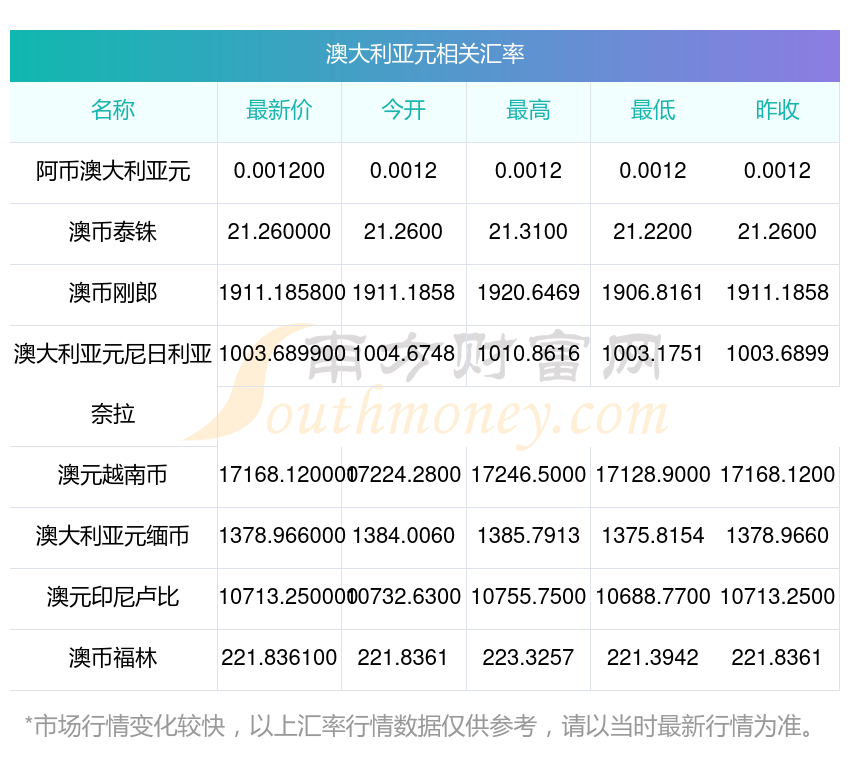Click the value 10688.7700
Screen dimensions: 850x757
(x=653, y=596)
